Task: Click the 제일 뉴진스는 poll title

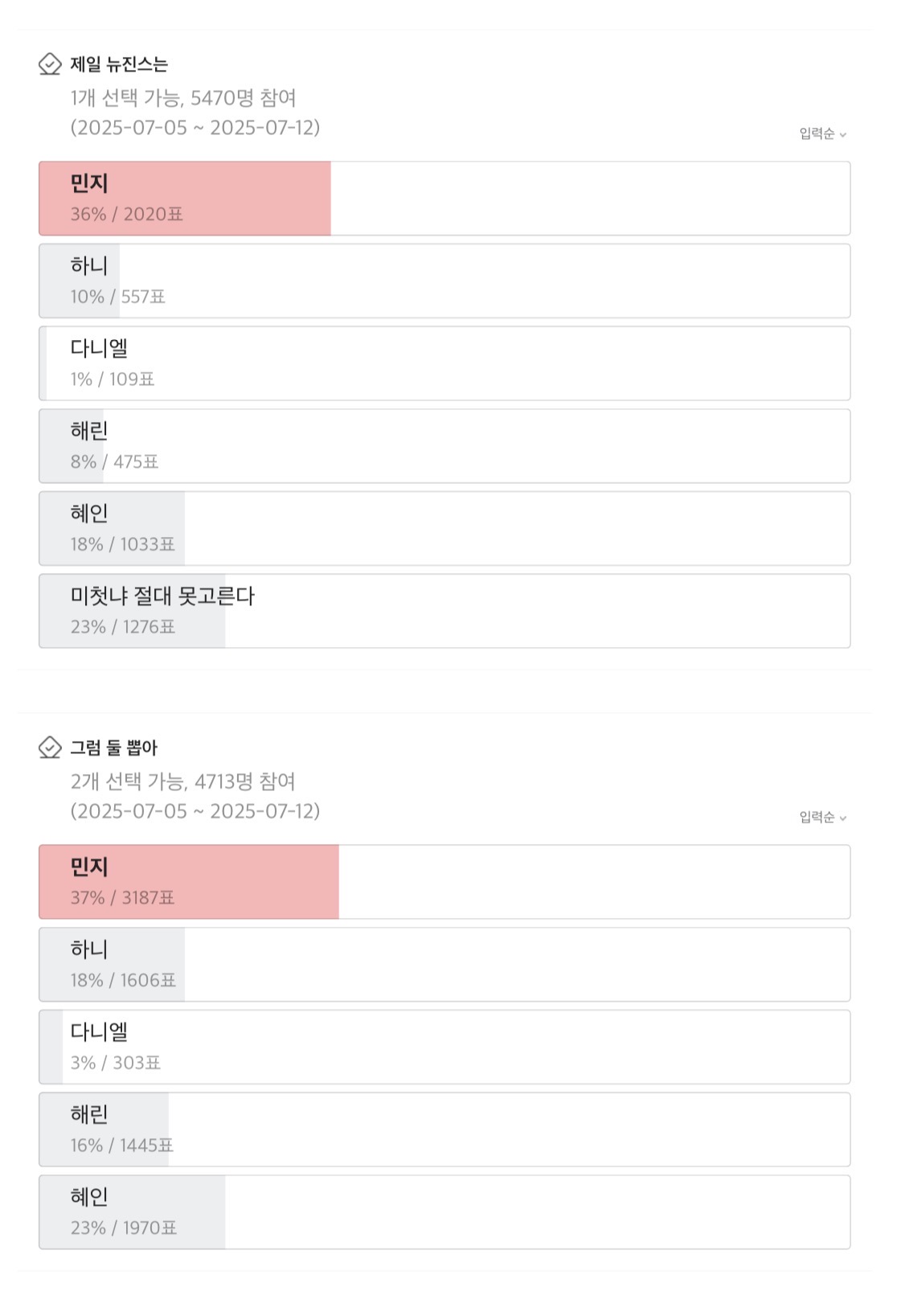Action: pyautogui.click(x=119, y=64)
